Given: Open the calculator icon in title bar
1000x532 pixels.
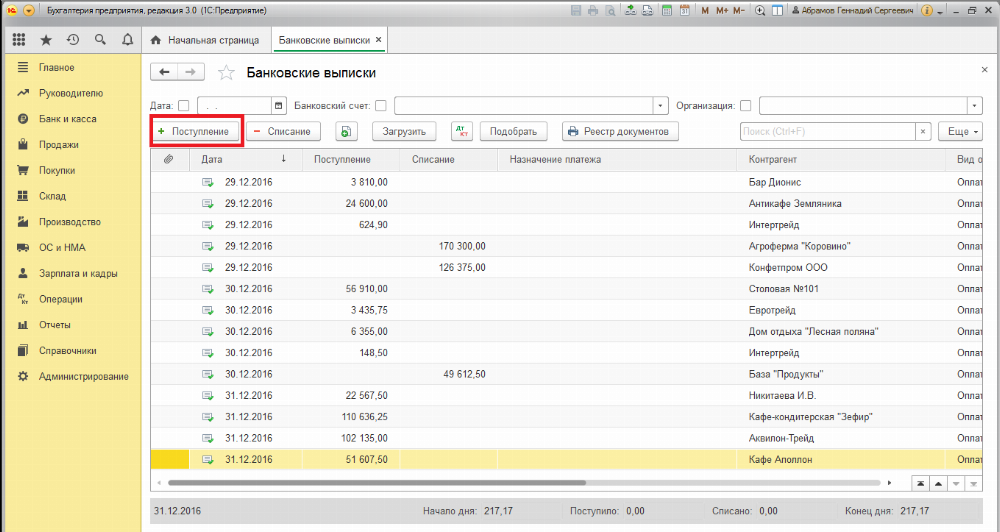Looking at the screenshot, I should pyautogui.click(x=664, y=10).
